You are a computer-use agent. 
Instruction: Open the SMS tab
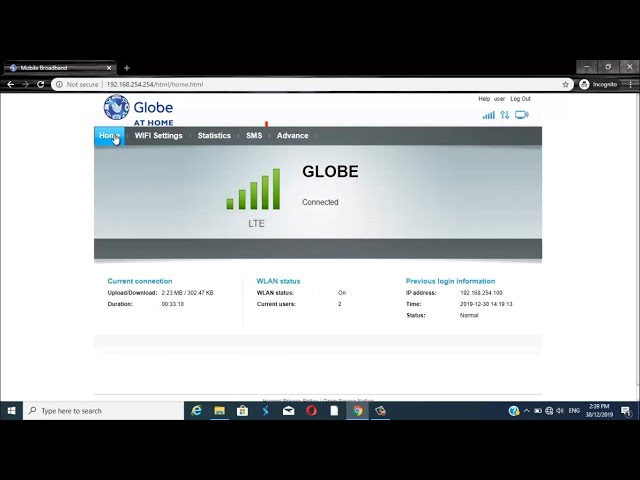click(254, 136)
